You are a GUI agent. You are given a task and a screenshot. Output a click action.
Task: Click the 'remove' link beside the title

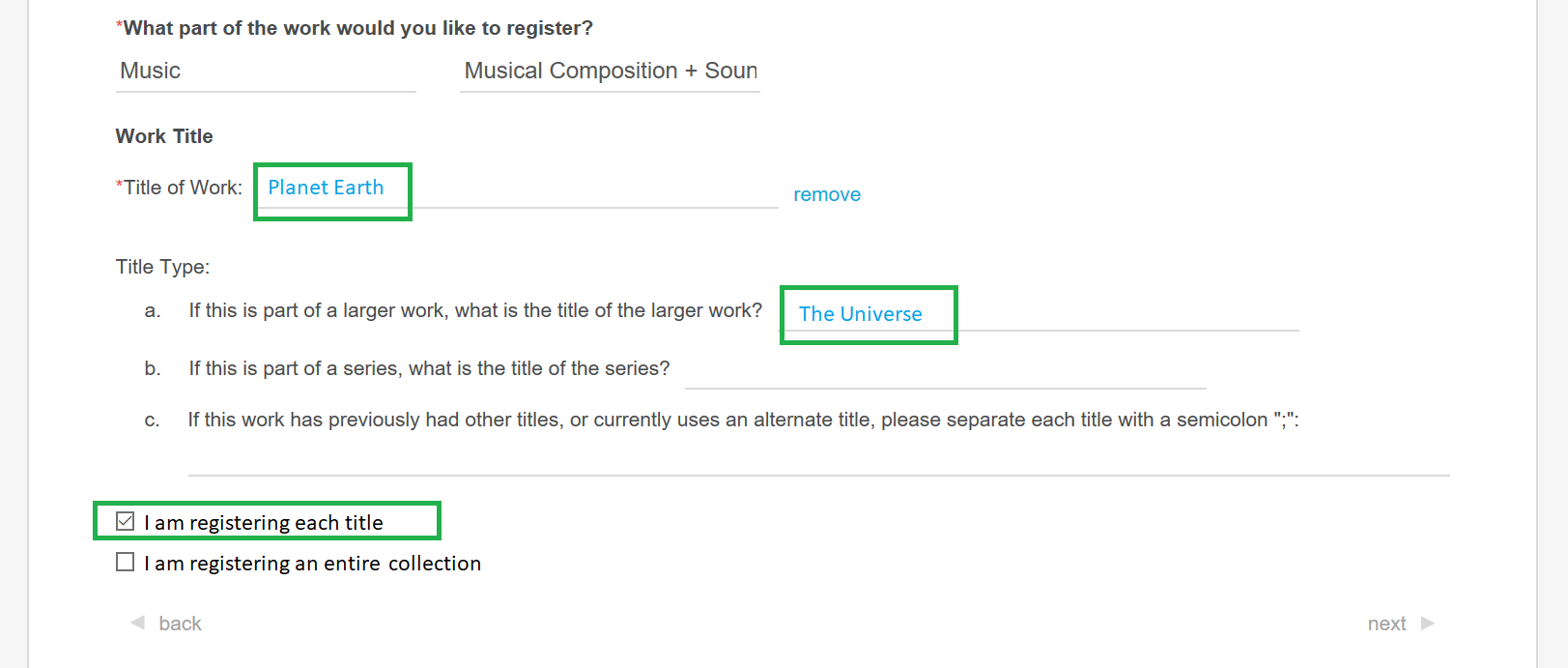tap(826, 194)
